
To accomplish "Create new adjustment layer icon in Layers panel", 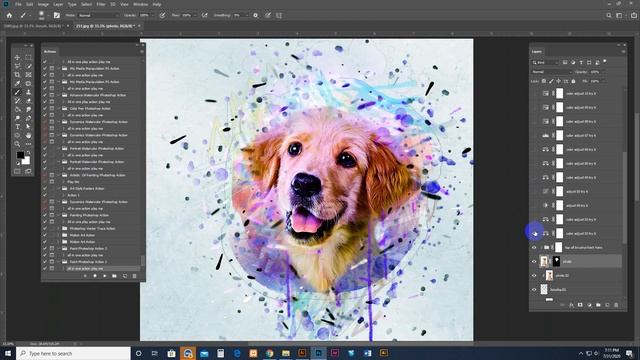I will (589, 305).
